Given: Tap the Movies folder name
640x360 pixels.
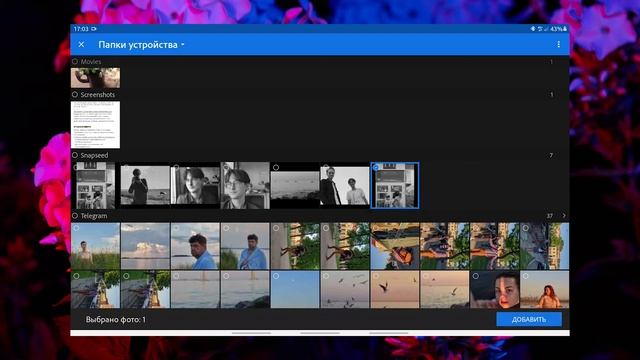Looking at the screenshot, I should pos(91,62).
